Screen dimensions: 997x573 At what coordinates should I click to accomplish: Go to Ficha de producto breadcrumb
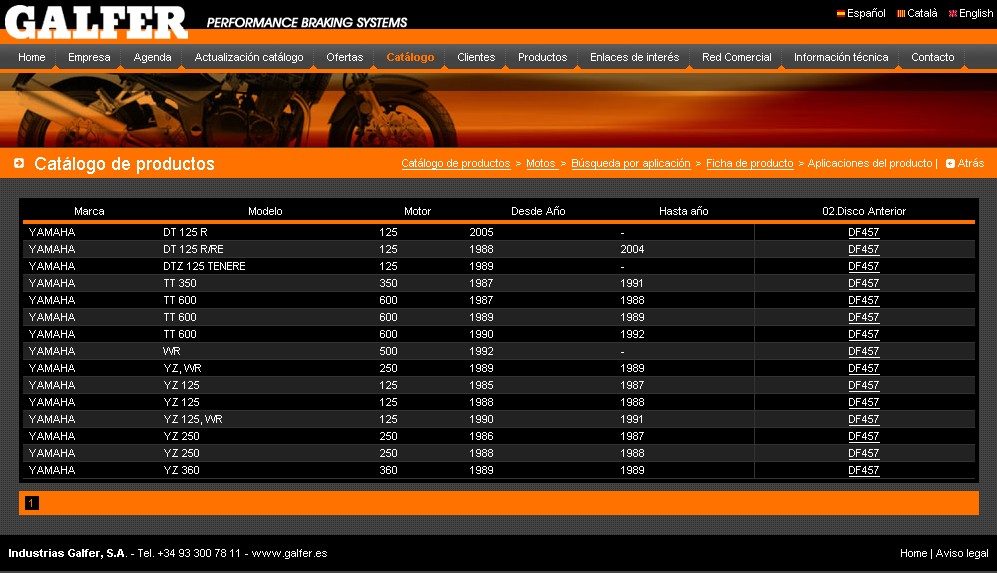tap(750, 163)
